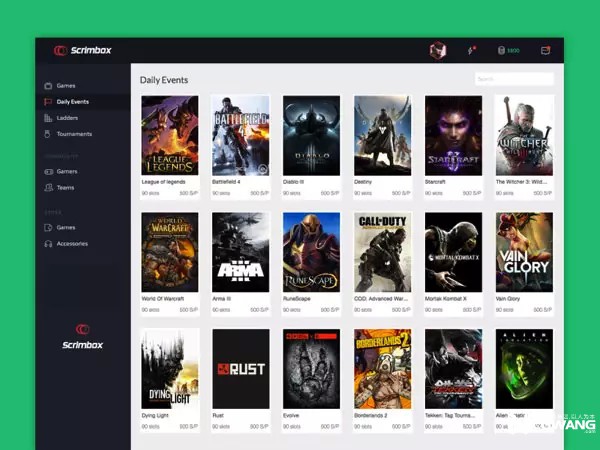Click the Ladders chart icon
This screenshot has height=450, width=600.
click(48, 118)
